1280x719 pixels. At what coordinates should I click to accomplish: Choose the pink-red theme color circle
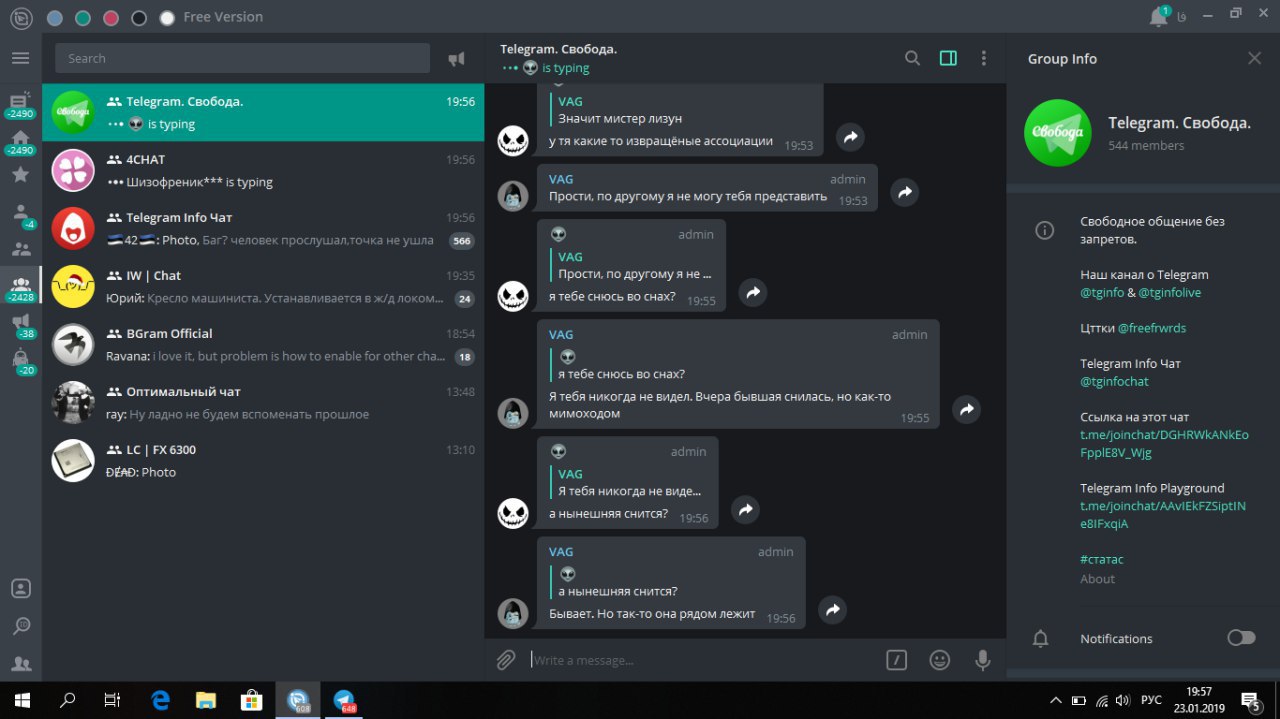111,17
